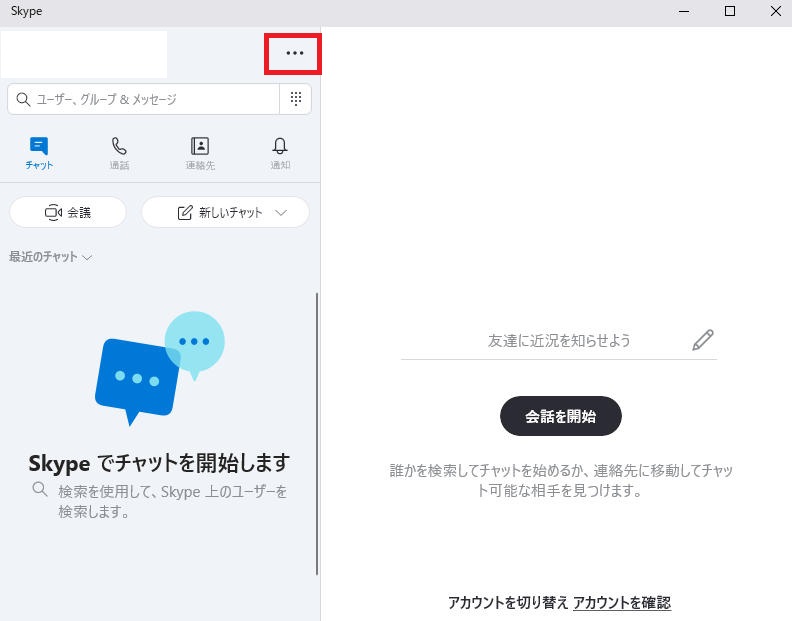
Task: Collapse the 最近のチャット list
Action: point(51,257)
